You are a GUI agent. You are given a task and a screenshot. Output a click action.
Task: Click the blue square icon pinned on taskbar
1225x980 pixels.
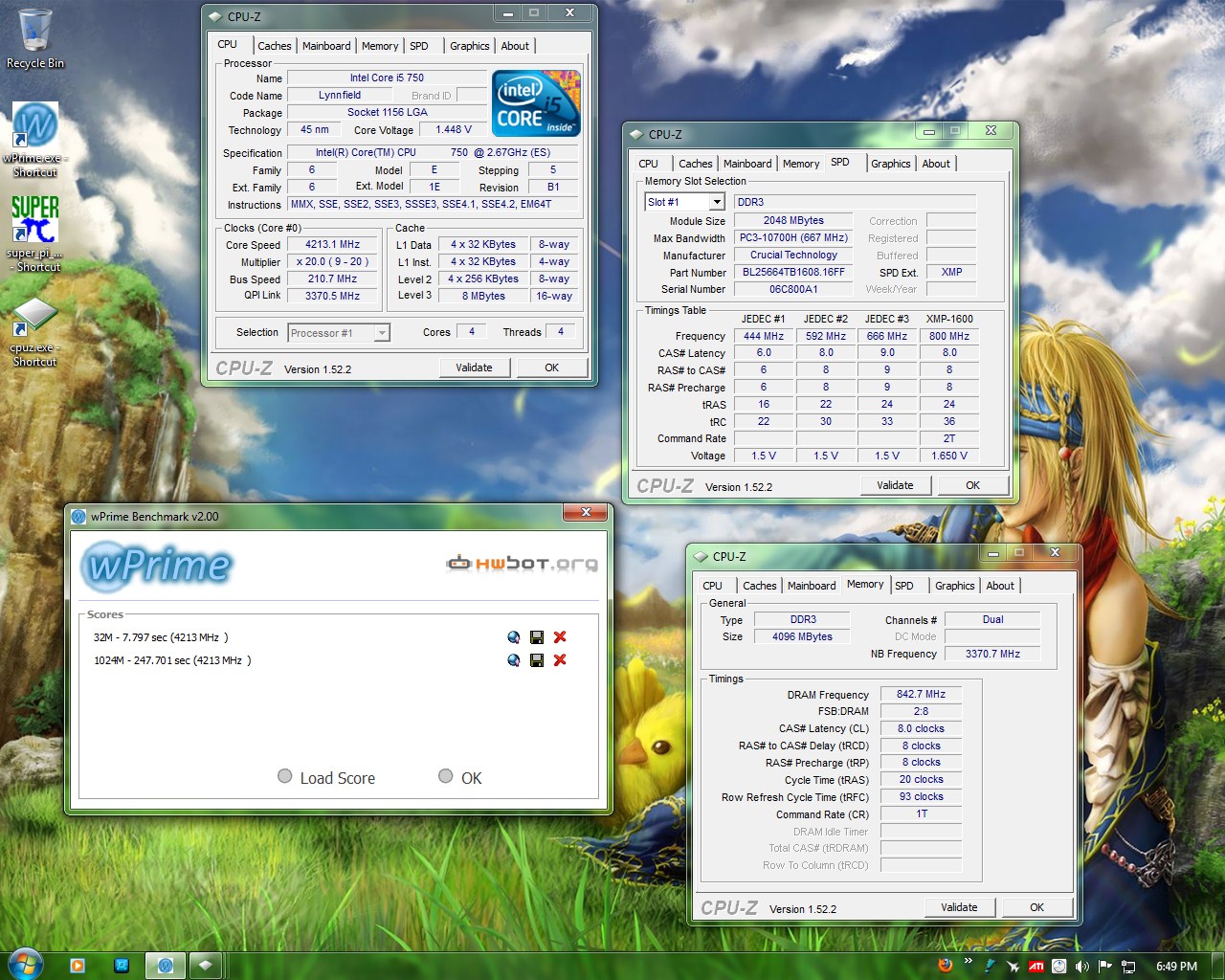pyautogui.click(x=122, y=966)
